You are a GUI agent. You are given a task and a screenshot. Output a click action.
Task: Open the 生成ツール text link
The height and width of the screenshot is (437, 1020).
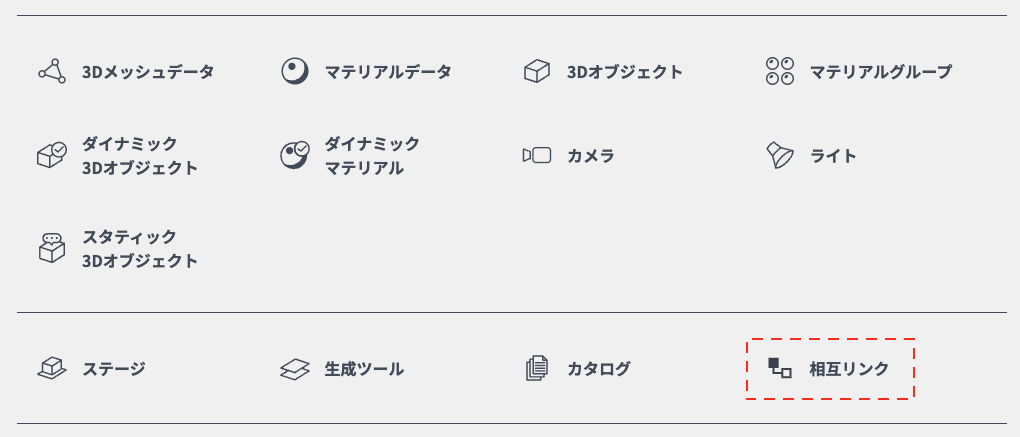pos(365,369)
